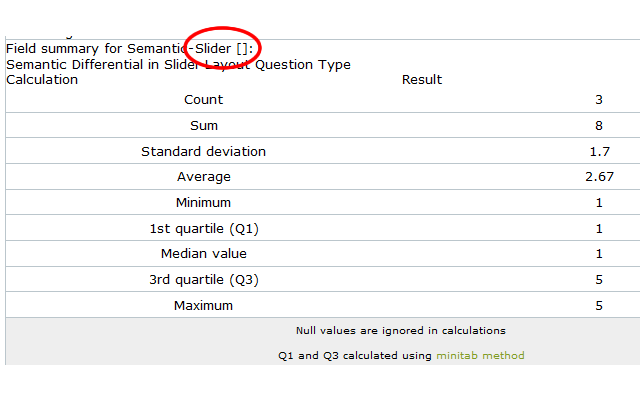This screenshot has width=640, height=400.
Task: Select the Minimum row label
Action: coord(204,202)
